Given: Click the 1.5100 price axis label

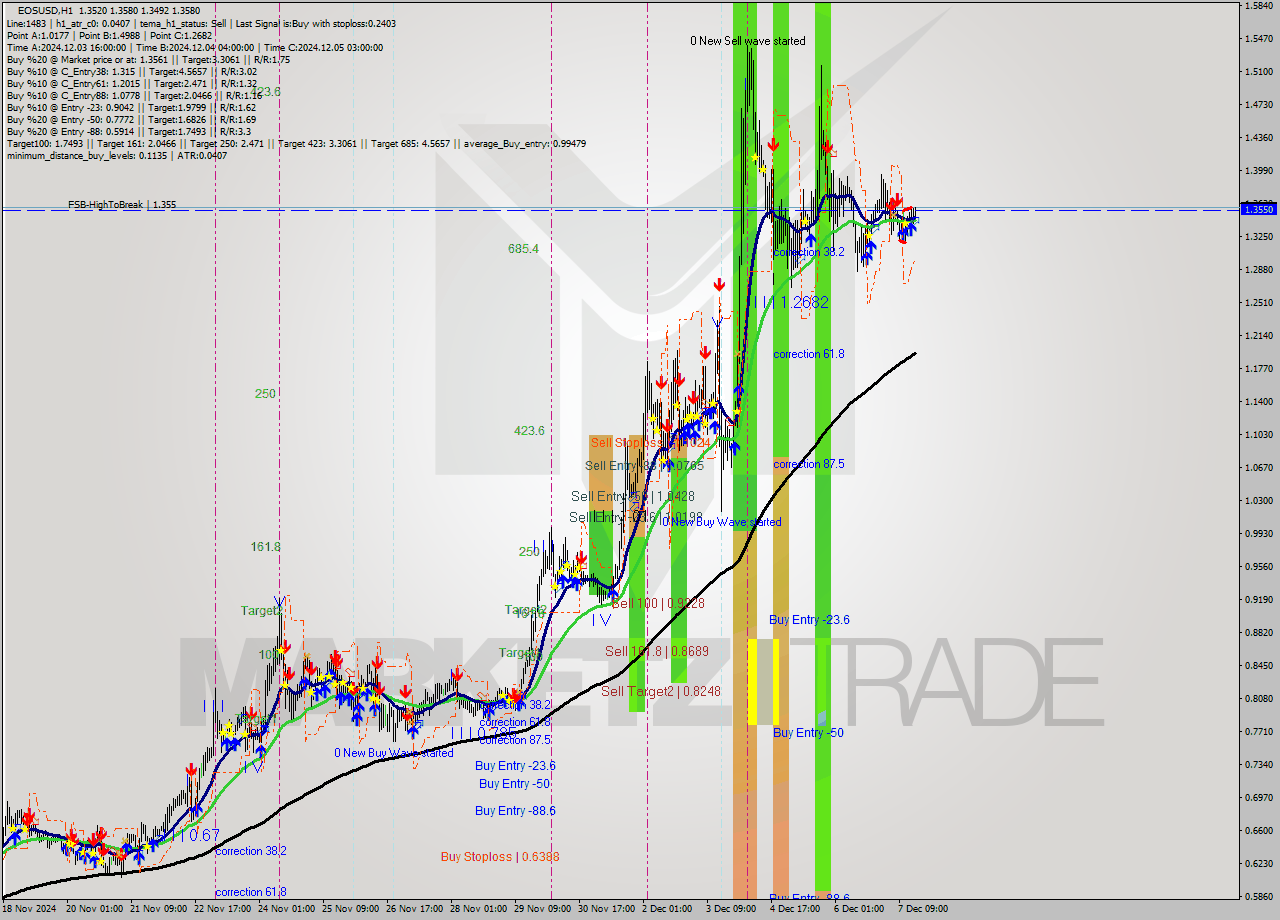Looking at the screenshot, I should tap(1258, 71).
